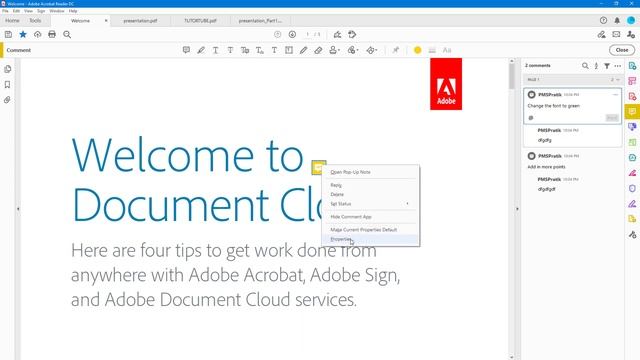Open the Stamp tool dropdown

335,50
